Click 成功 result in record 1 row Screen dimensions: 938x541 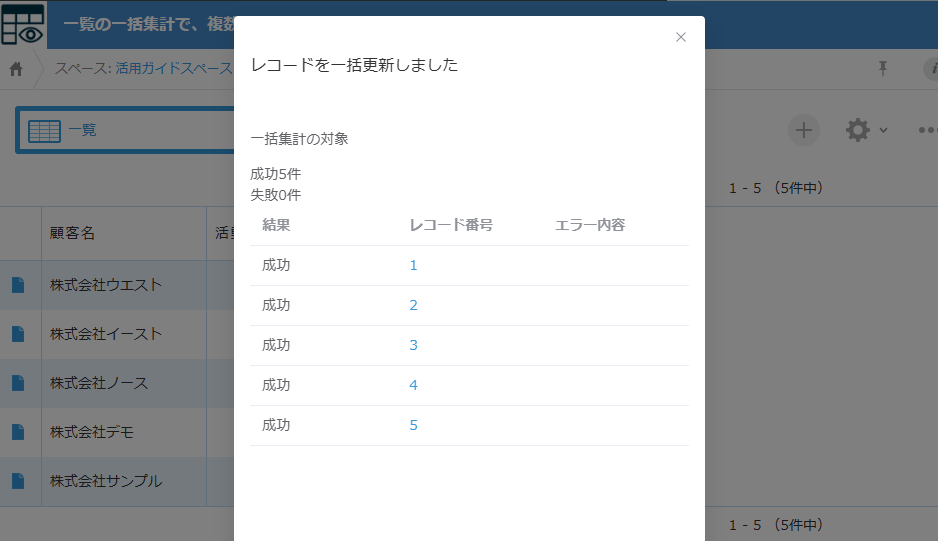(276, 265)
